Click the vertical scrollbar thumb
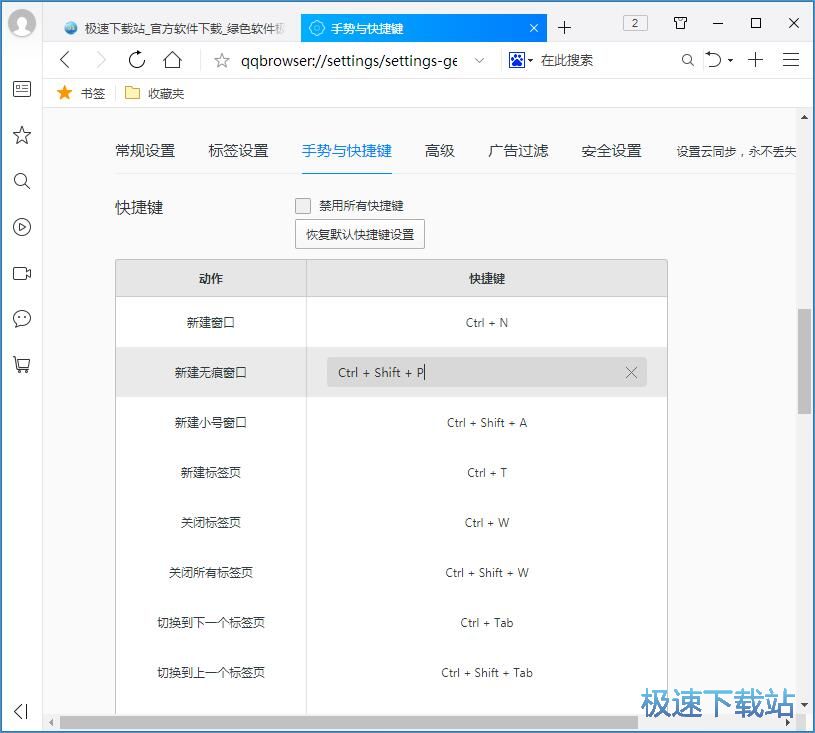The width and height of the screenshot is (815, 733). point(804,361)
